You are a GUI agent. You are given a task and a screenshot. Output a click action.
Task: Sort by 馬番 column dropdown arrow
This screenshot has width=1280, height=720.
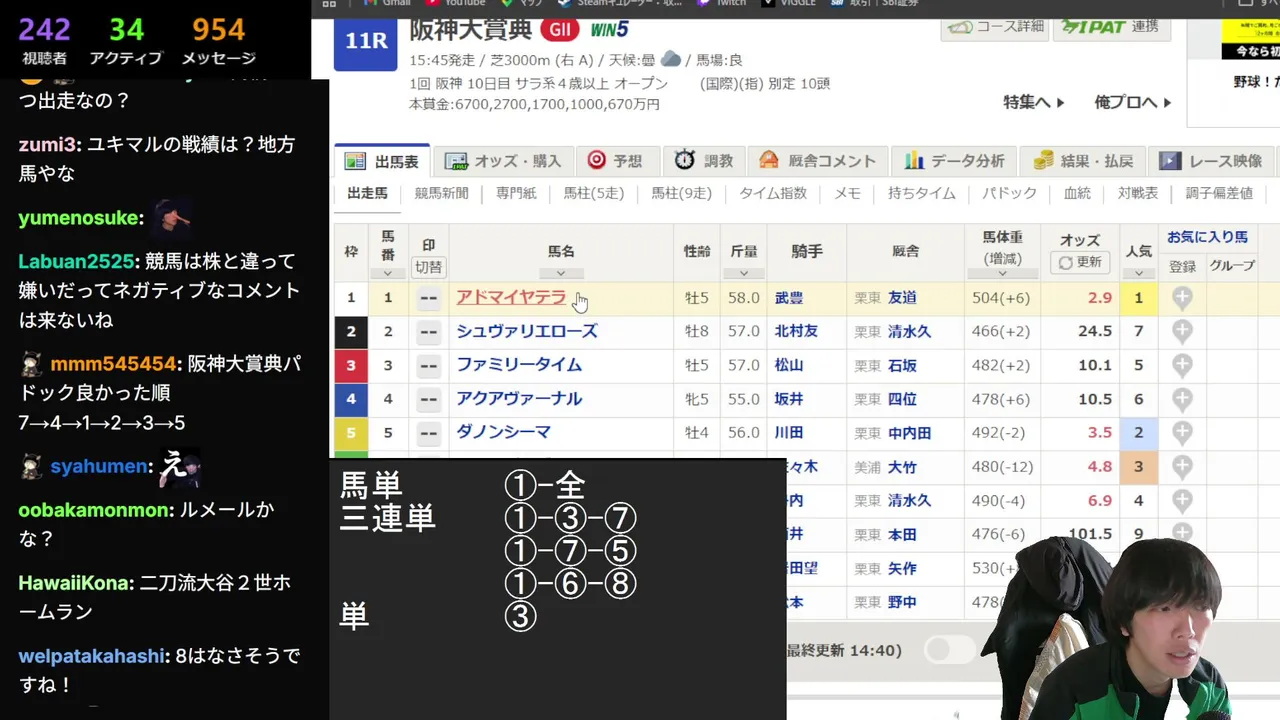click(388, 273)
